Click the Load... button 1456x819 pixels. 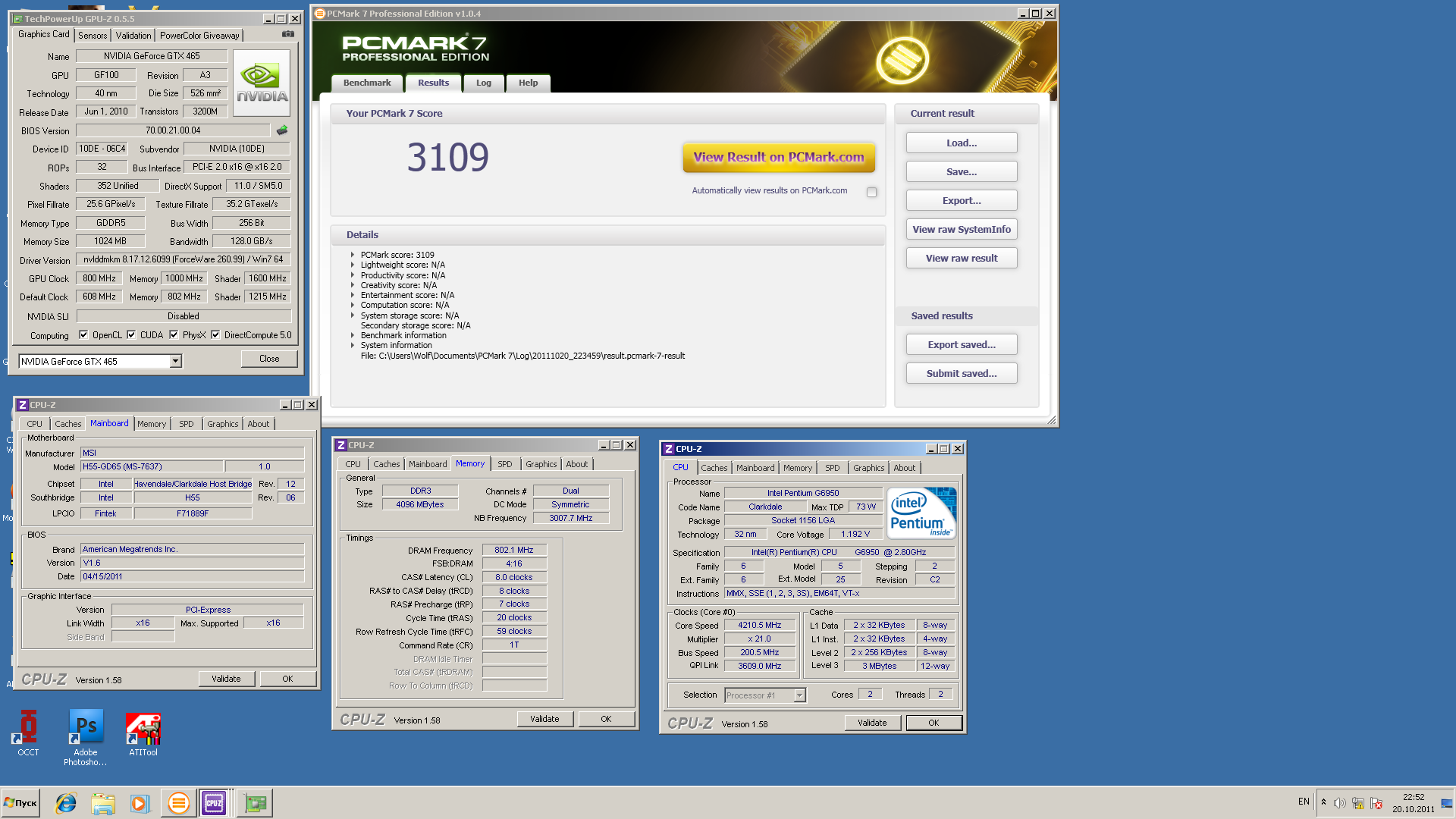coord(962,143)
